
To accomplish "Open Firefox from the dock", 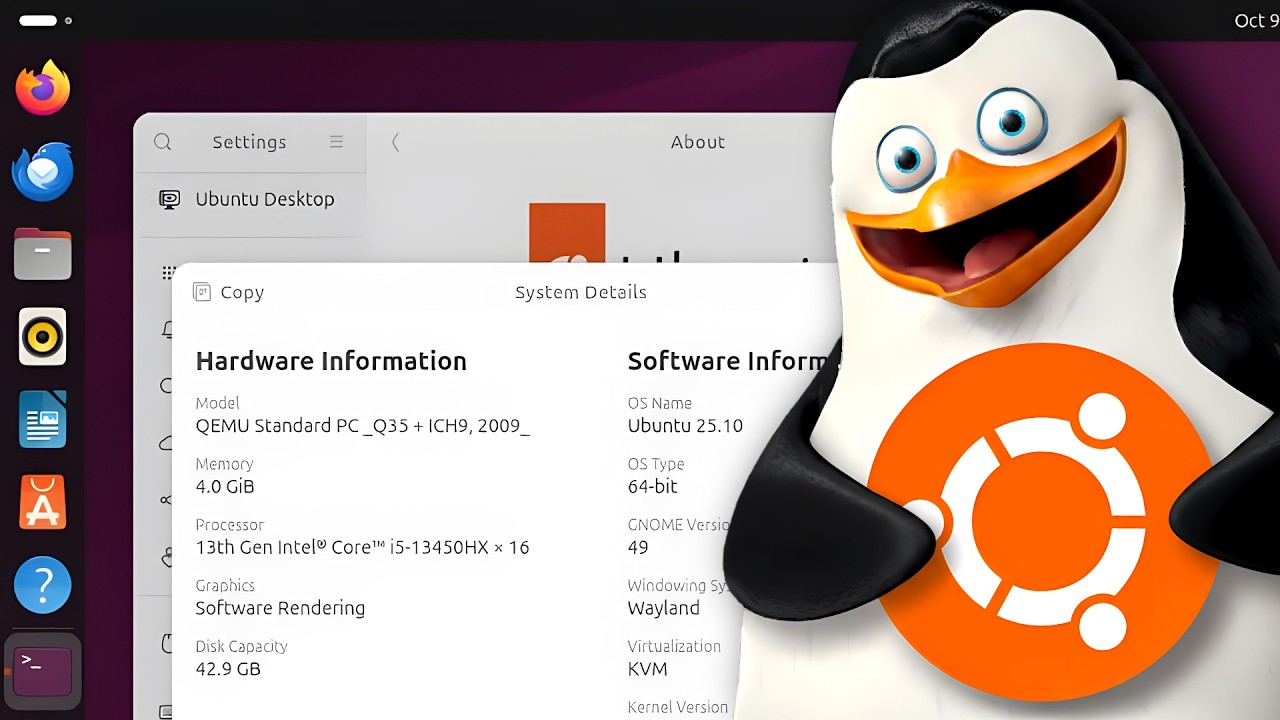I will [43, 89].
